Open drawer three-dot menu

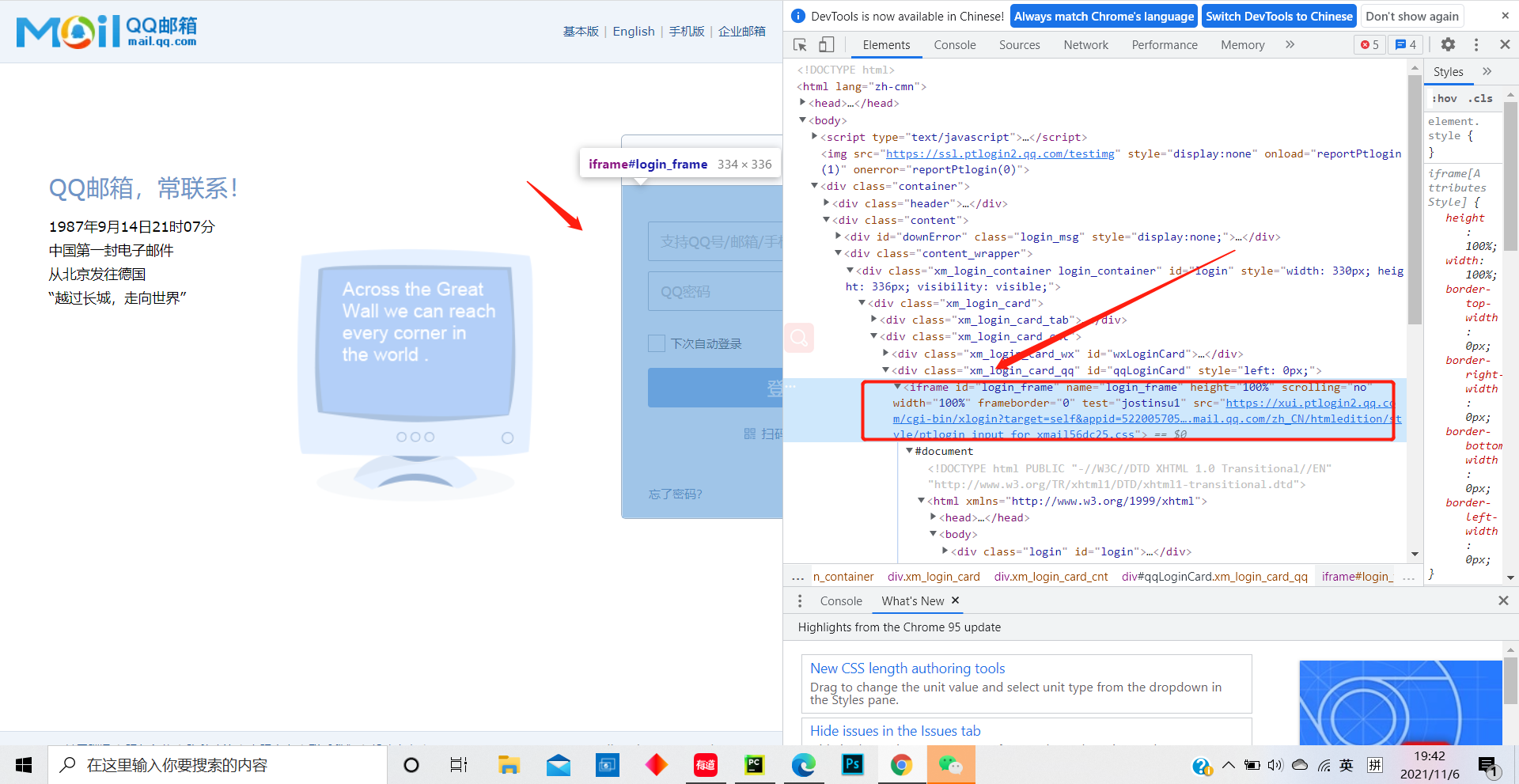pos(800,601)
